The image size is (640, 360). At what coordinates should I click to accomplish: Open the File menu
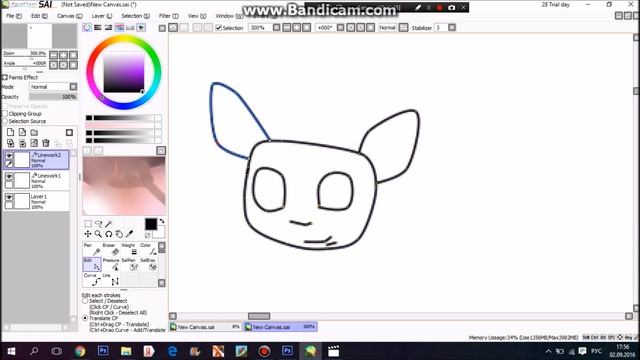(x=14, y=16)
